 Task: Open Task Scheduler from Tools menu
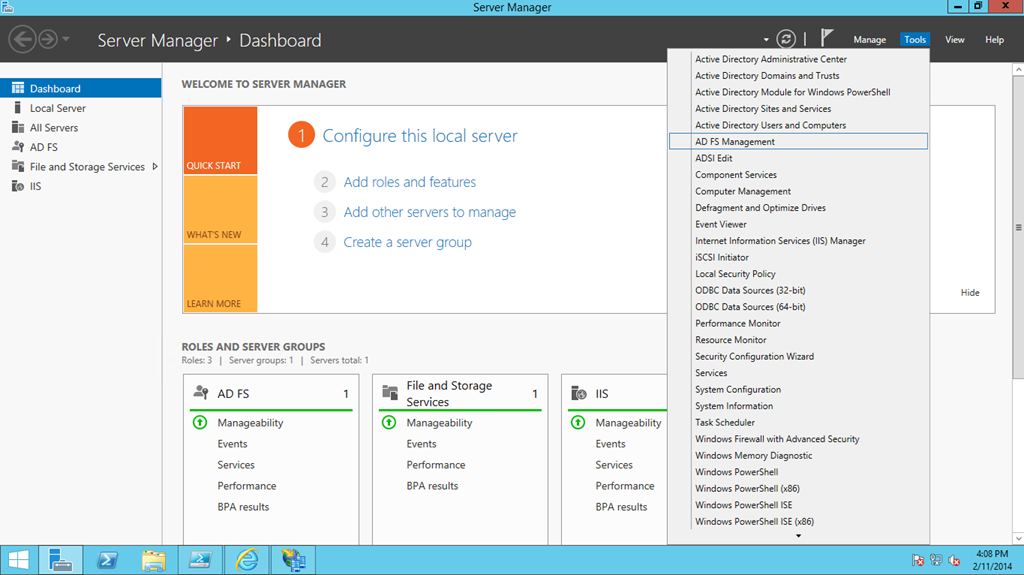[x=798, y=422]
